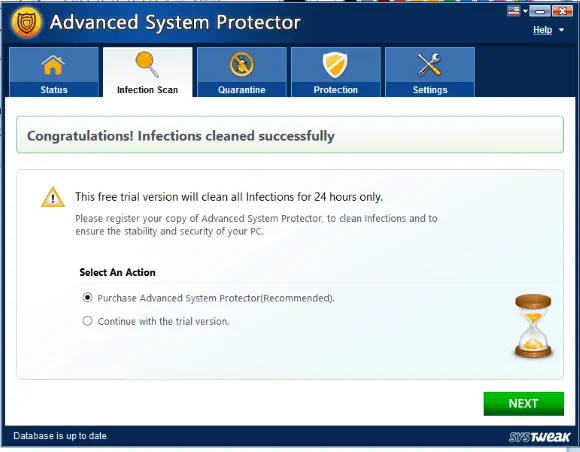The width and height of the screenshot is (580, 452).
Task: Click the hourglass trial timer icon
Action: coord(533,326)
